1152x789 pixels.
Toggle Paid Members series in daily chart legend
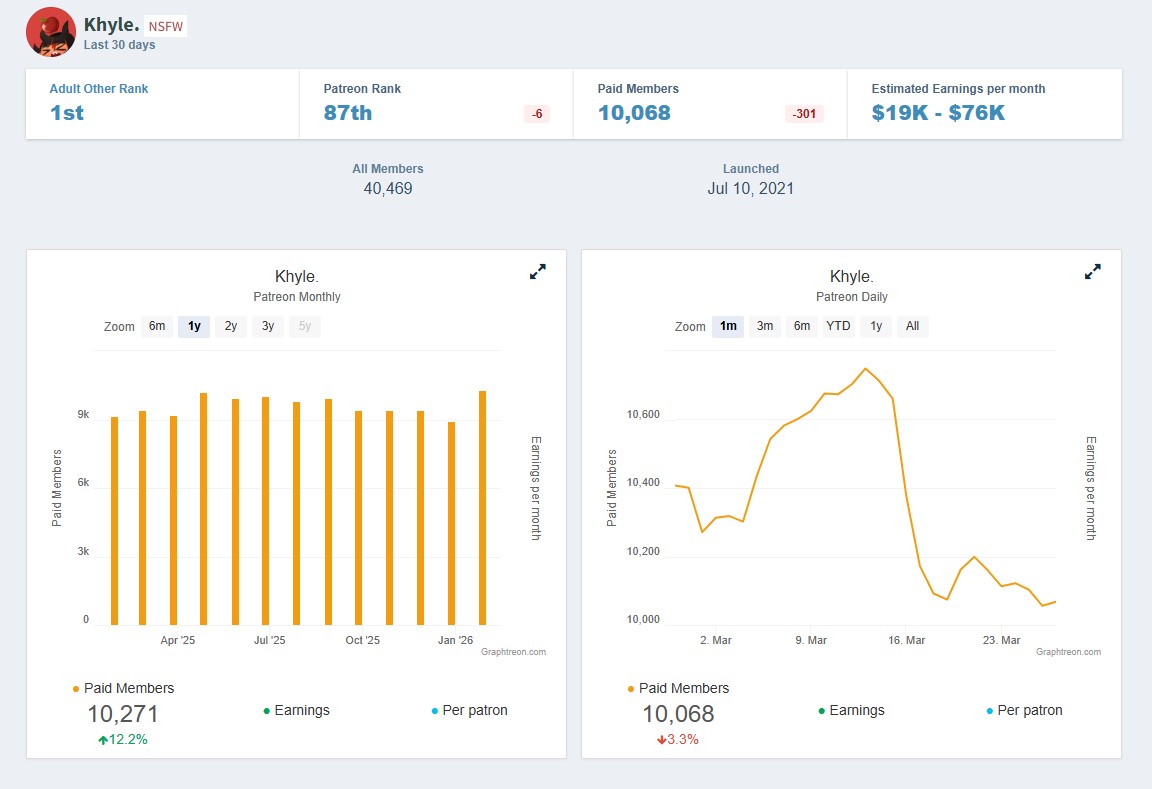678,688
